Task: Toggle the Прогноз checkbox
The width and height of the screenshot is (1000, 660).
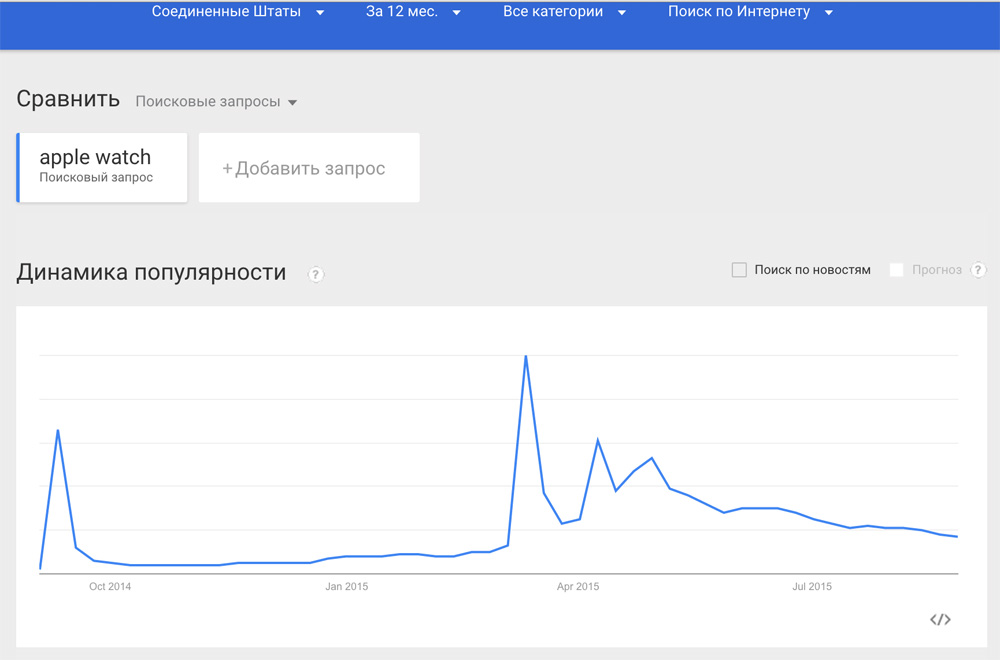Action: point(896,270)
